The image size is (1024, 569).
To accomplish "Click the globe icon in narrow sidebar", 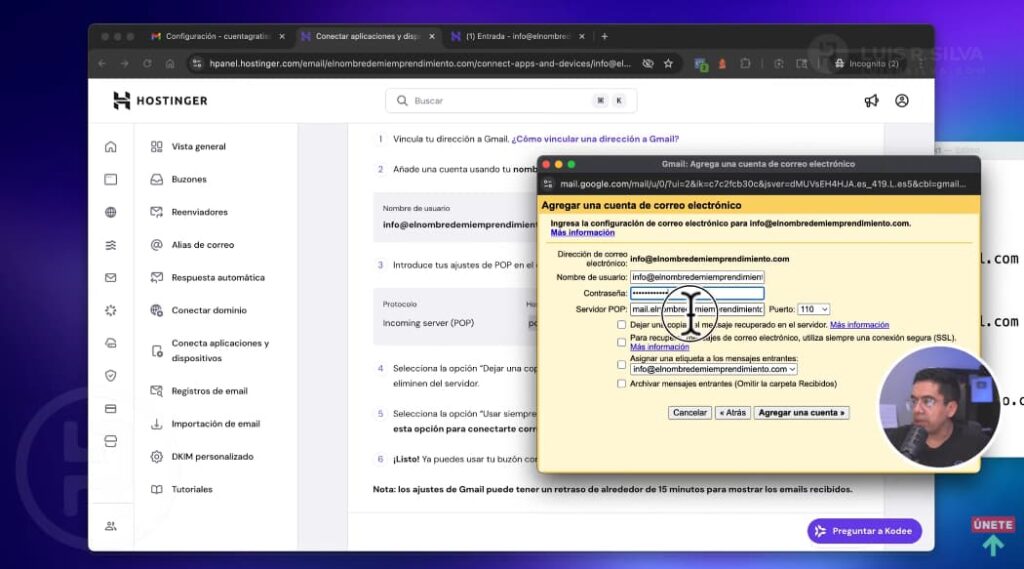I will 110,212.
